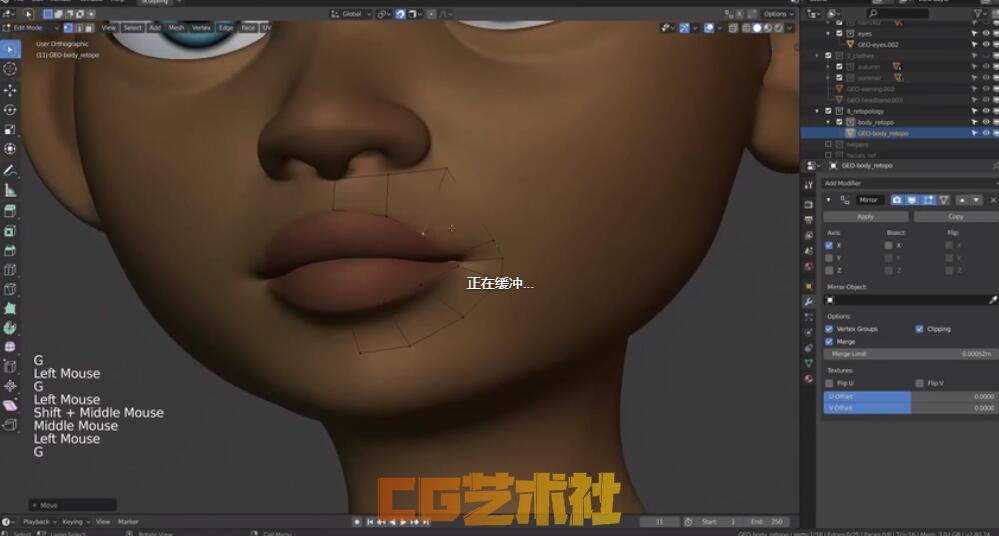This screenshot has width=999, height=536.
Task: Open the Face menu
Action: [248, 27]
